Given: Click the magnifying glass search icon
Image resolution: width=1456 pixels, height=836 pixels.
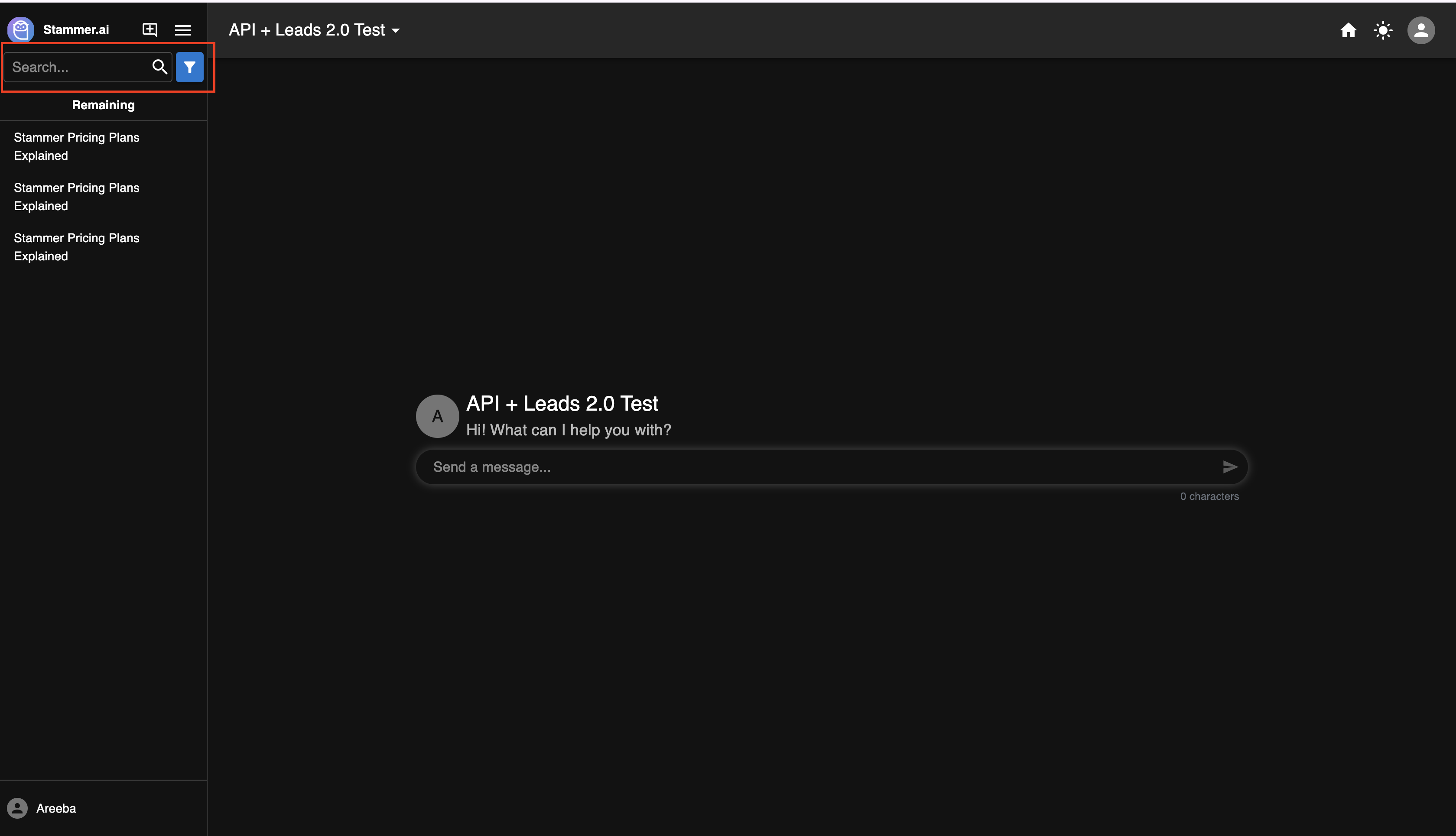Looking at the screenshot, I should coord(159,67).
